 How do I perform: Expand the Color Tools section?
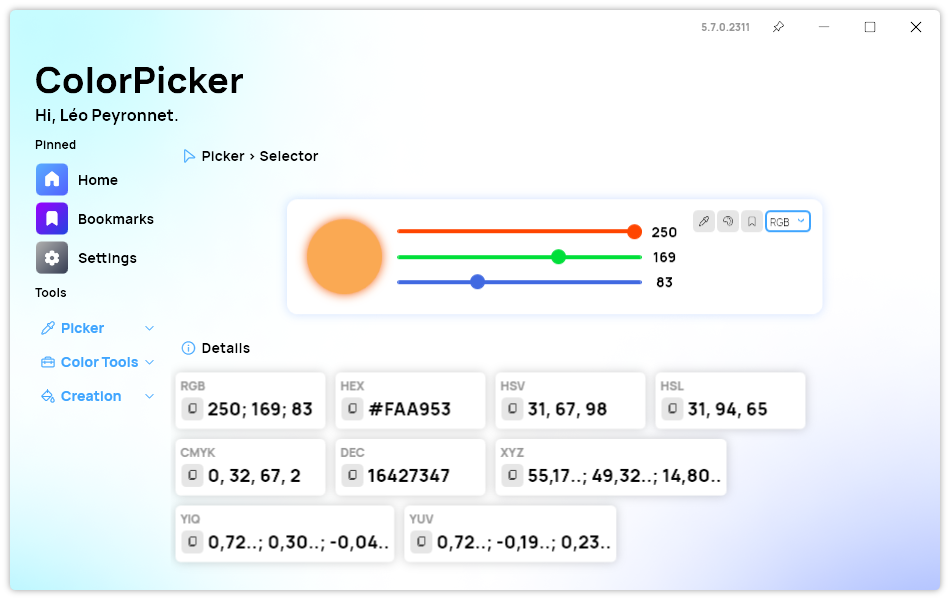click(149, 362)
